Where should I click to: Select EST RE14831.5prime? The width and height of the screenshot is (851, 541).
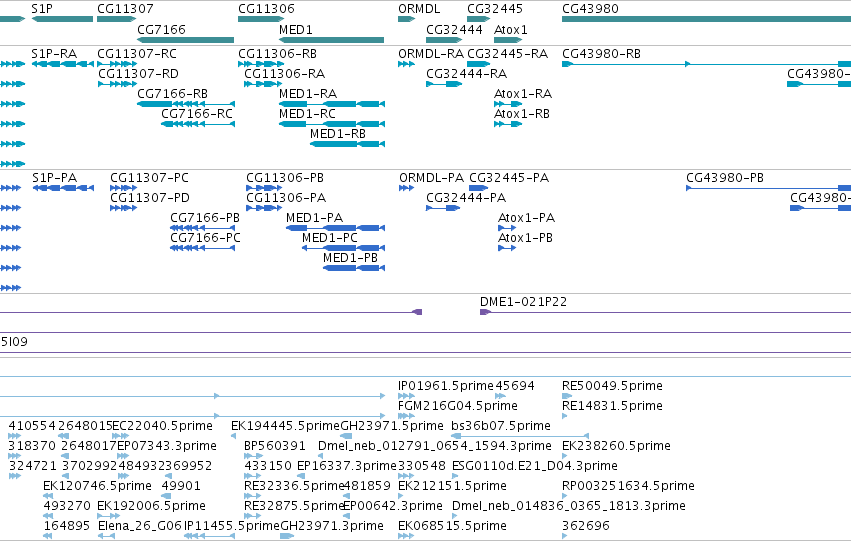[x=613, y=406]
